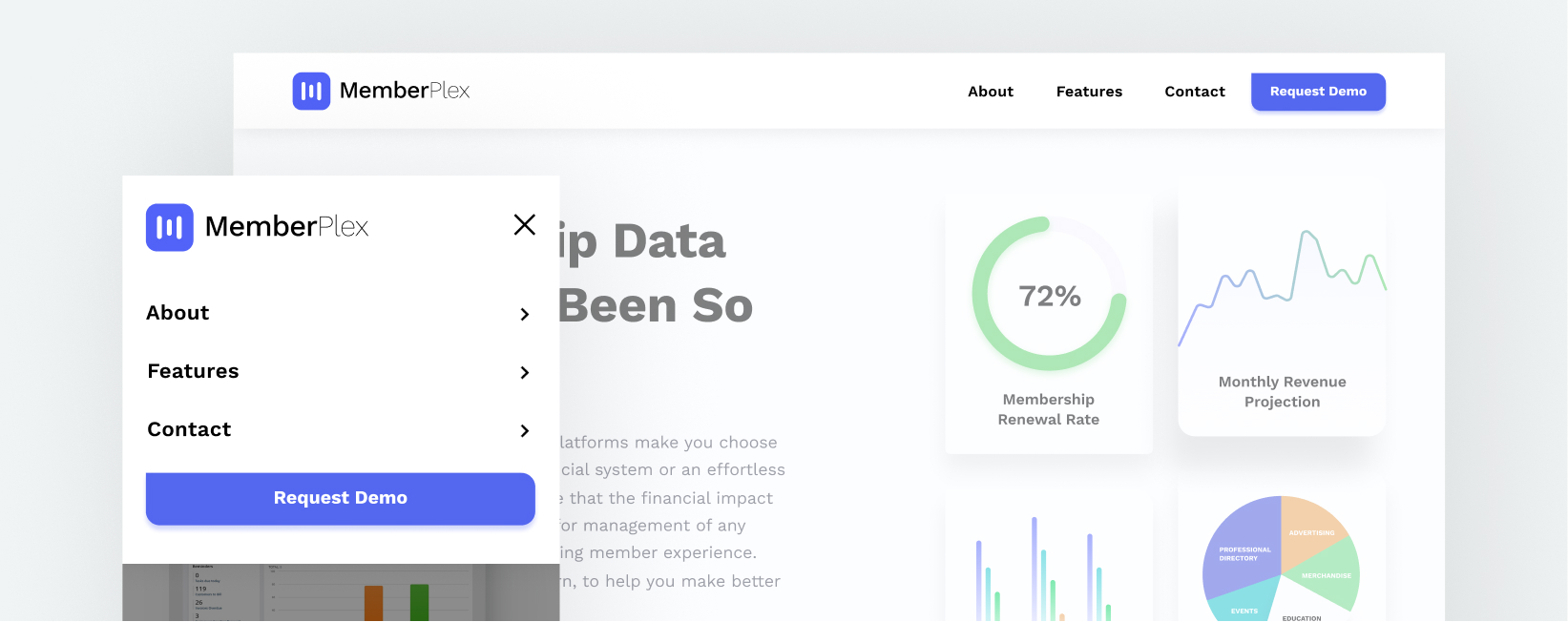Click the Education pie chart label
The width and height of the screenshot is (1568, 622).
tap(1301, 618)
